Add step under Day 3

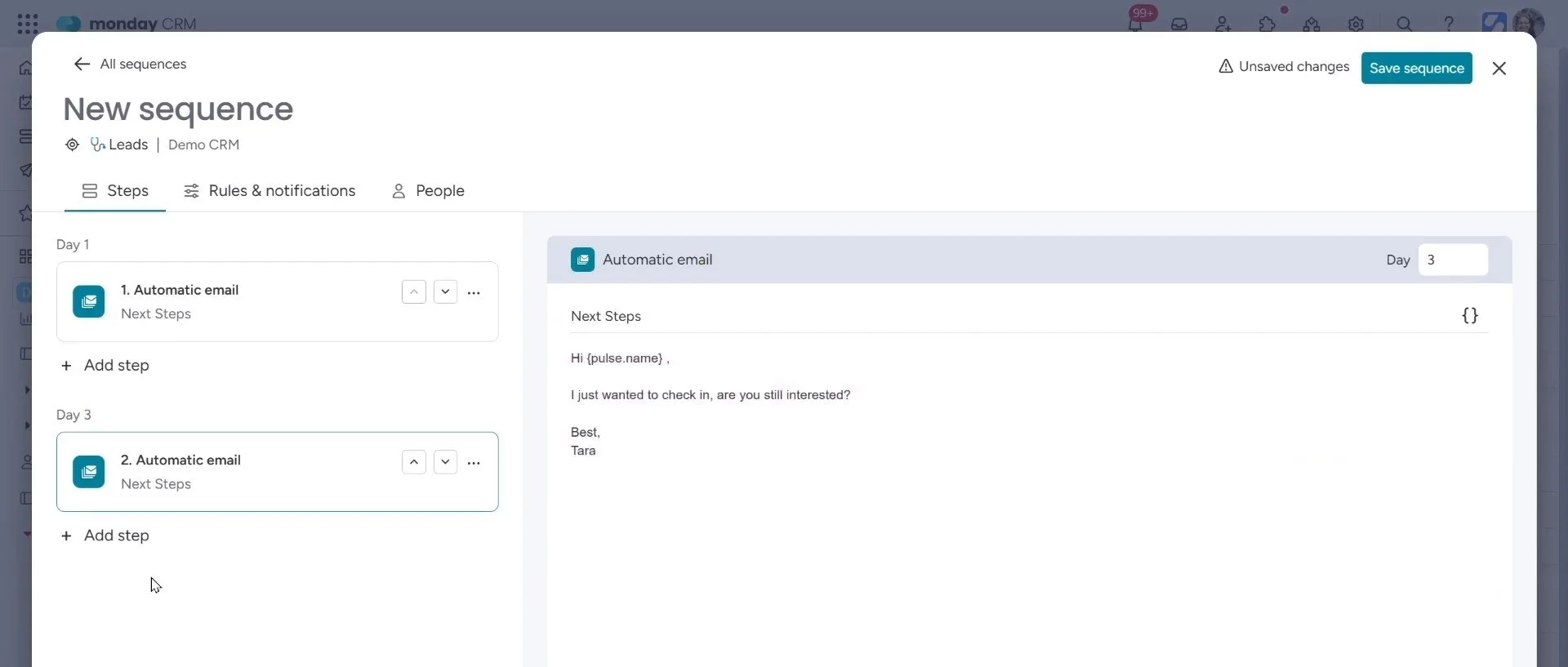coord(105,536)
